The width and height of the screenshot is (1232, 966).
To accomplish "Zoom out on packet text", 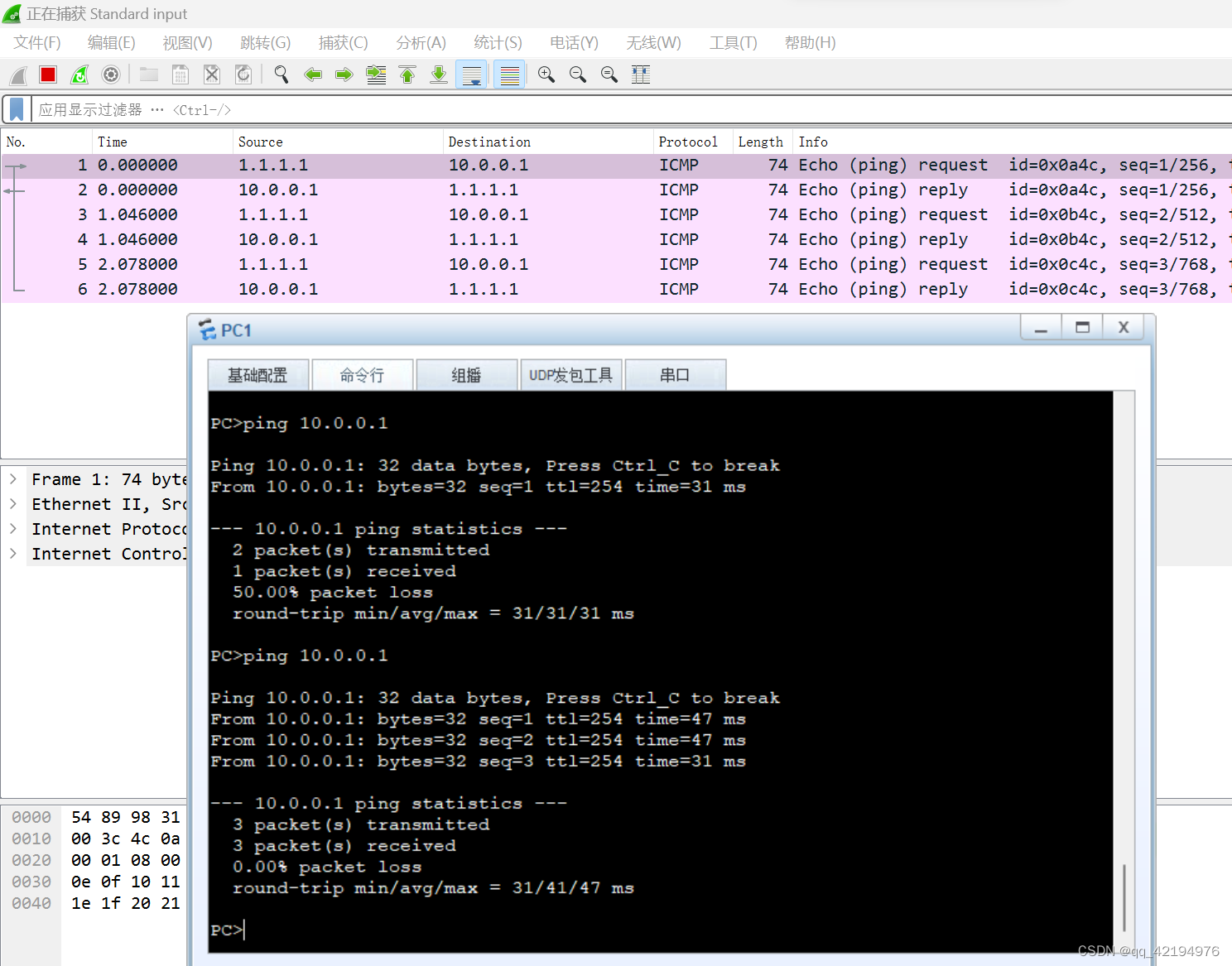I will 578,75.
